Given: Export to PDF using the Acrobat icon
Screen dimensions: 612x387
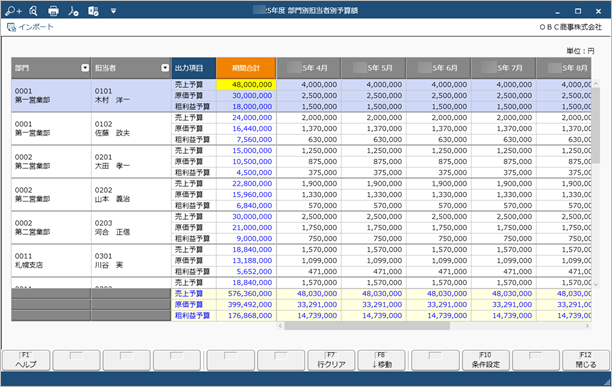Looking at the screenshot, I should pyautogui.click(x=73, y=11).
